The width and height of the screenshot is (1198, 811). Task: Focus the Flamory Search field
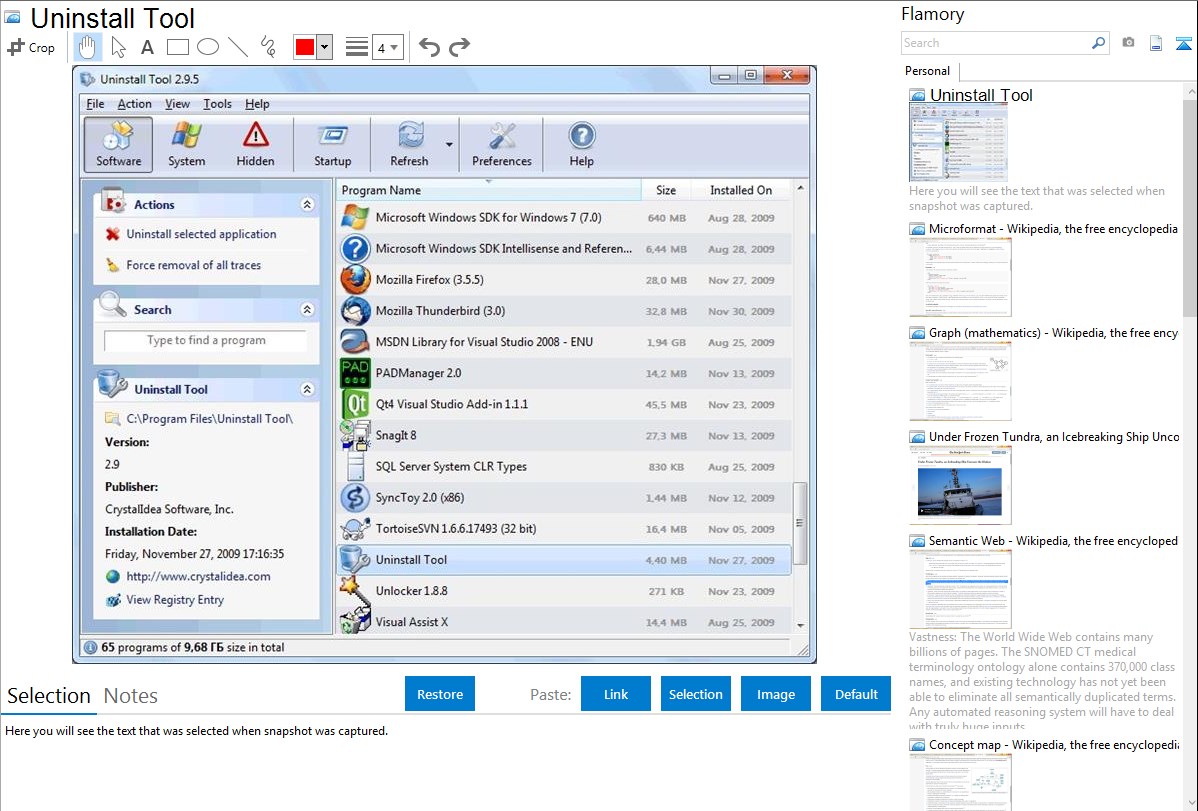coord(995,43)
